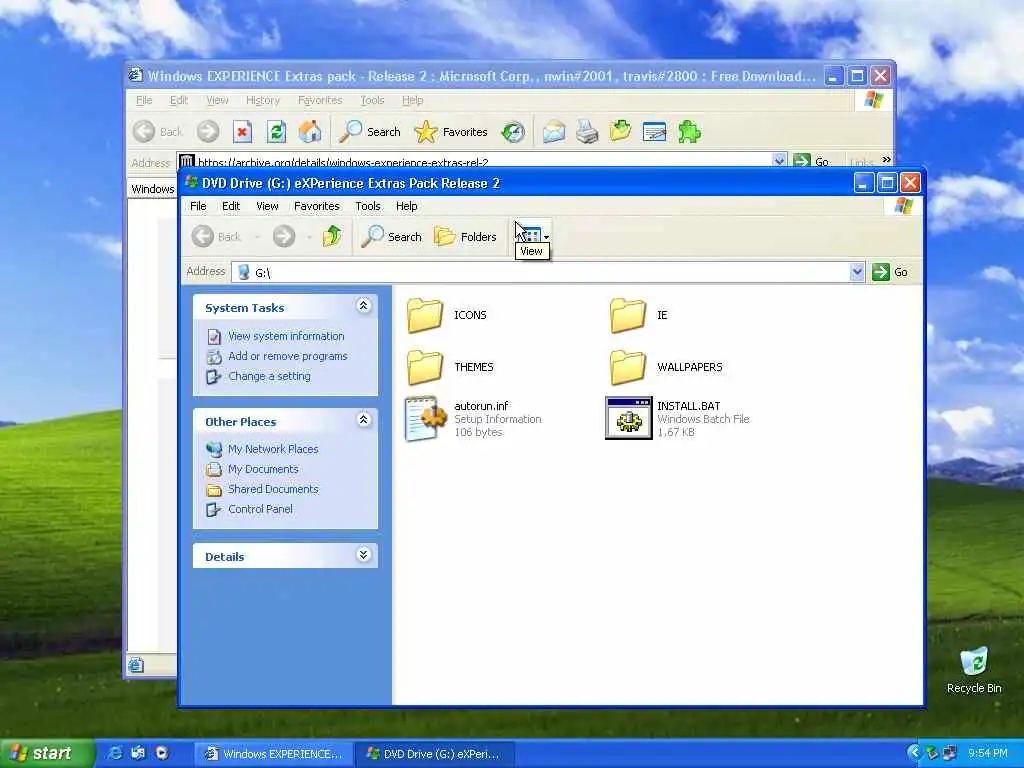The height and width of the screenshot is (768, 1024).
Task: Click Refresh icon in Internet Explorer toolbar
Action: coord(276,132)
